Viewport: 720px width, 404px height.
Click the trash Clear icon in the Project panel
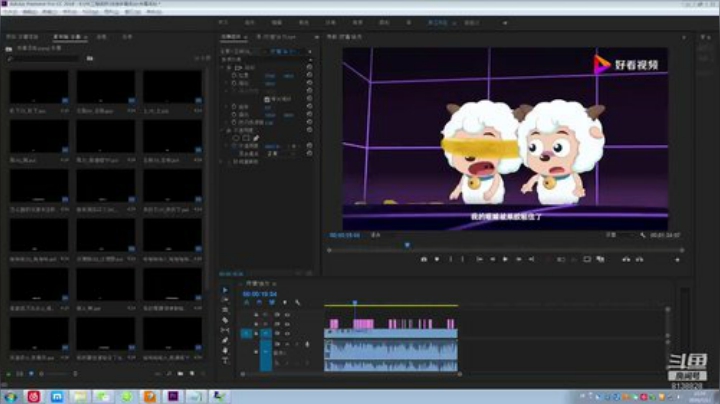[x=203, y=374]
